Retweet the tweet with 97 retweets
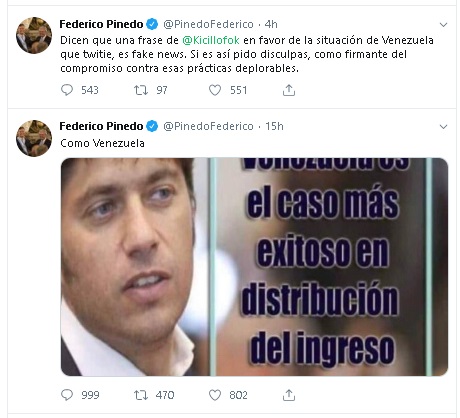460x418 pixels. (141, 90)
